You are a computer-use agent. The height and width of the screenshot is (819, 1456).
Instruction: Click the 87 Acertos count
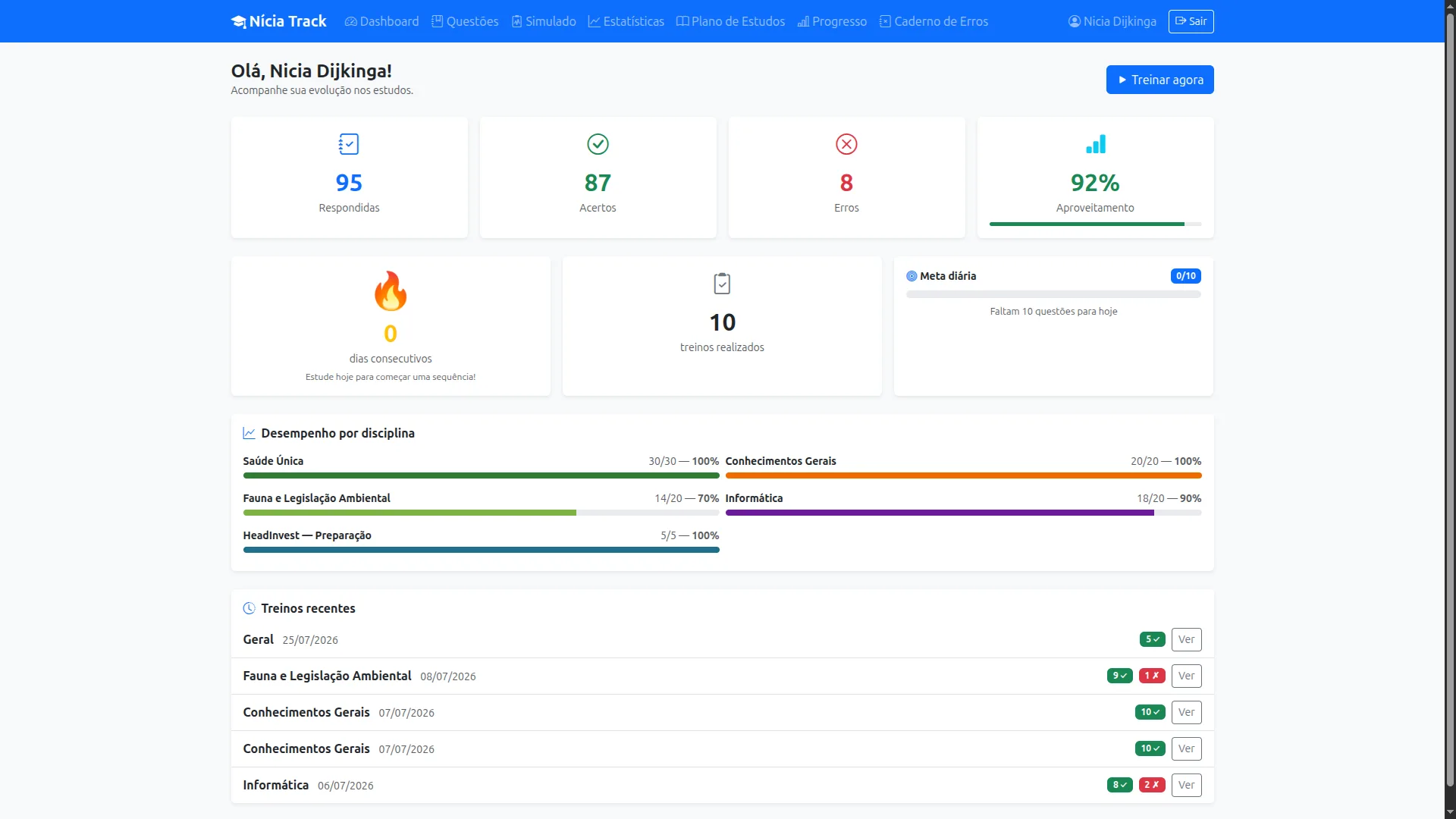(598, 183)
